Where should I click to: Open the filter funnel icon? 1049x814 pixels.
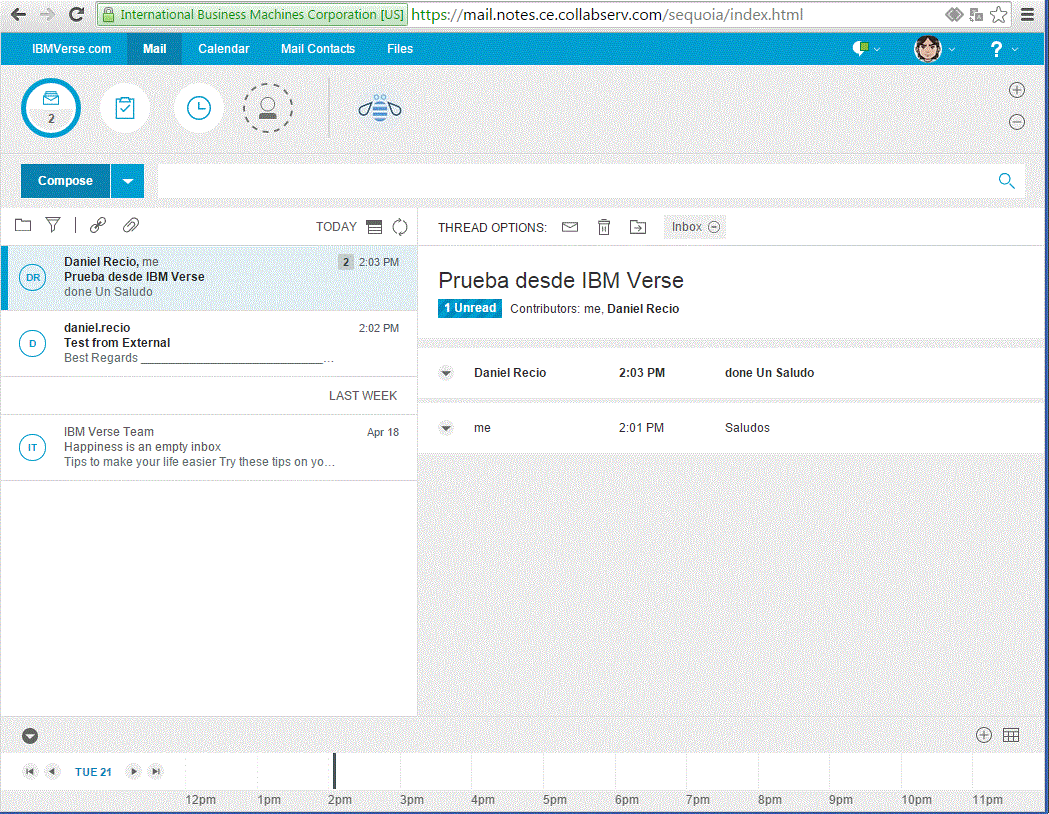tap(53, 225)
